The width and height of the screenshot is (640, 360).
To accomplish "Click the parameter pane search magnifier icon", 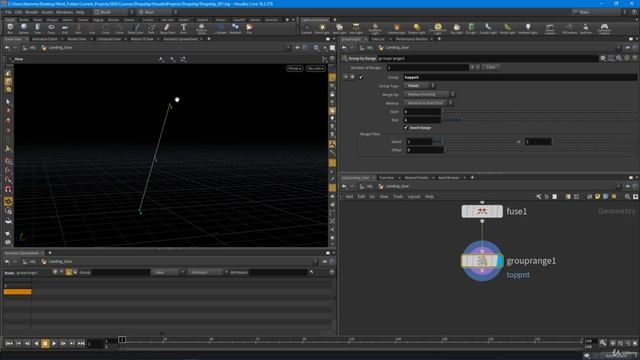I will click(619, 58).
